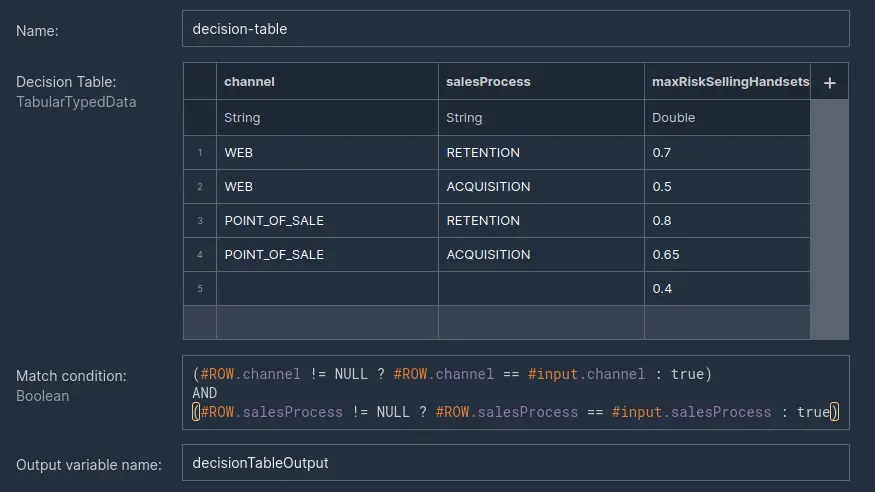Select row 4 ACQUISITION cell
Viewport: 875px width, 492px height.
541,254
